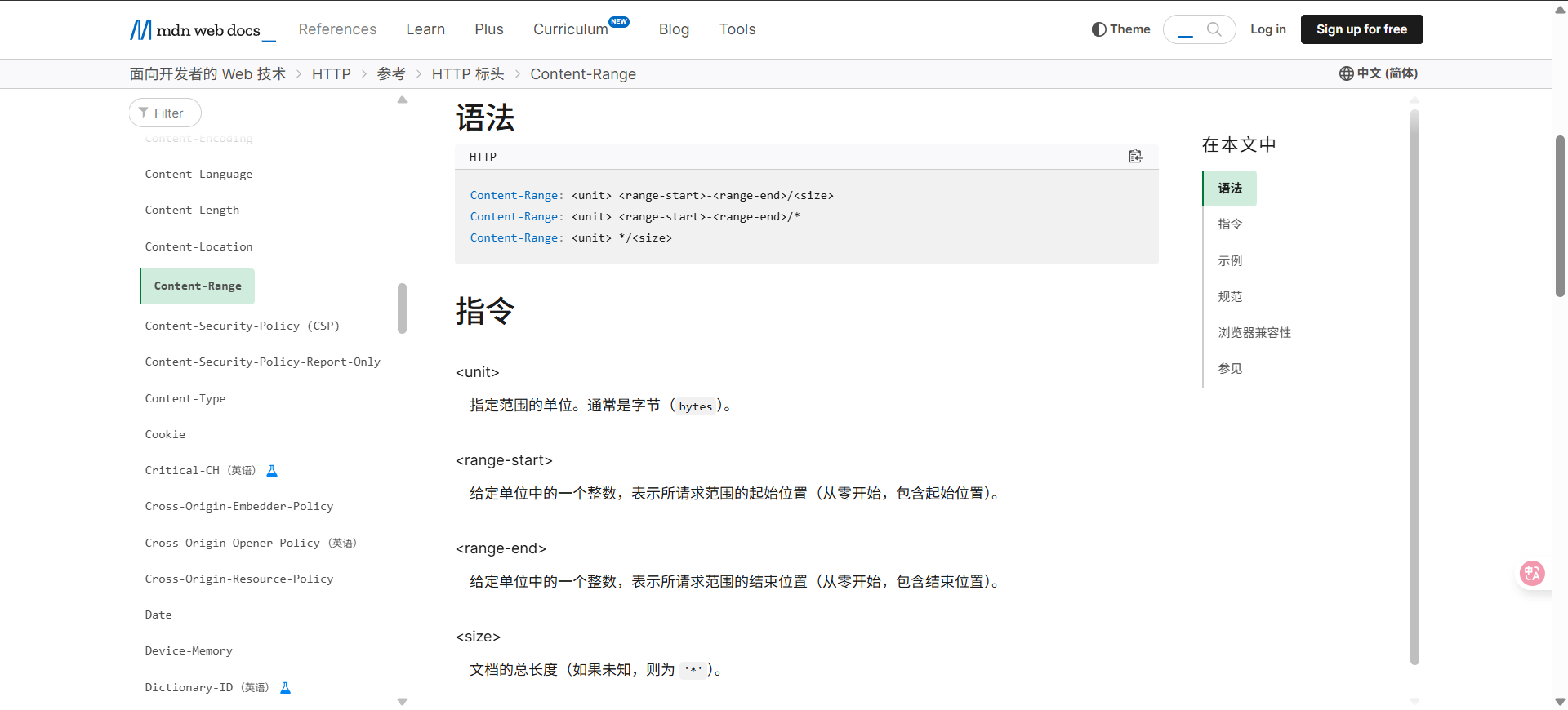This screenshot has height=710, width=1568.
Task: Select Content-Type in the sidebar
Action: pyautogui.click(x=185, y=398)
